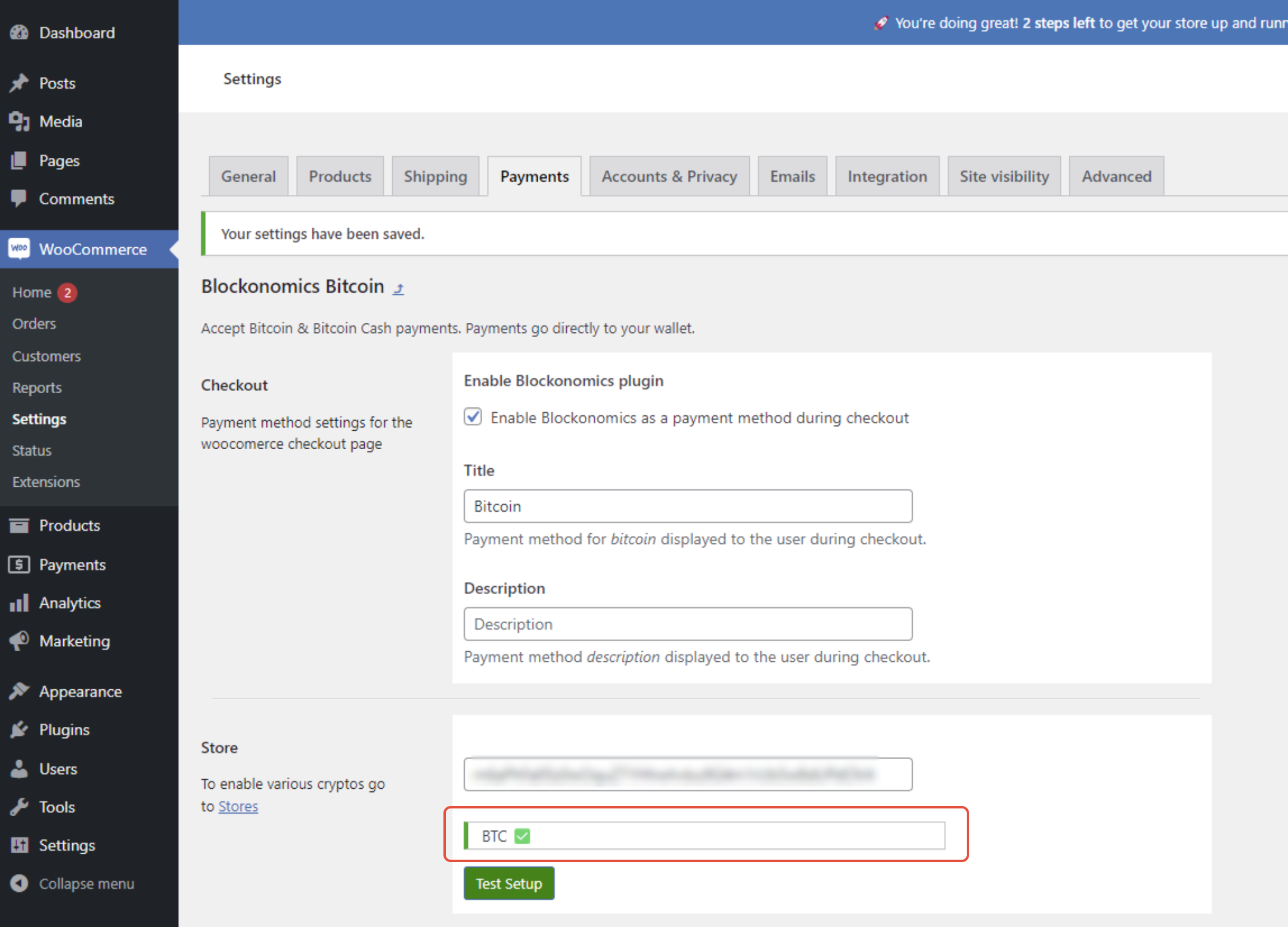1288x927 pixels.
Task: Click the Dashboard gauge icon
Action: tap(19, 33)
